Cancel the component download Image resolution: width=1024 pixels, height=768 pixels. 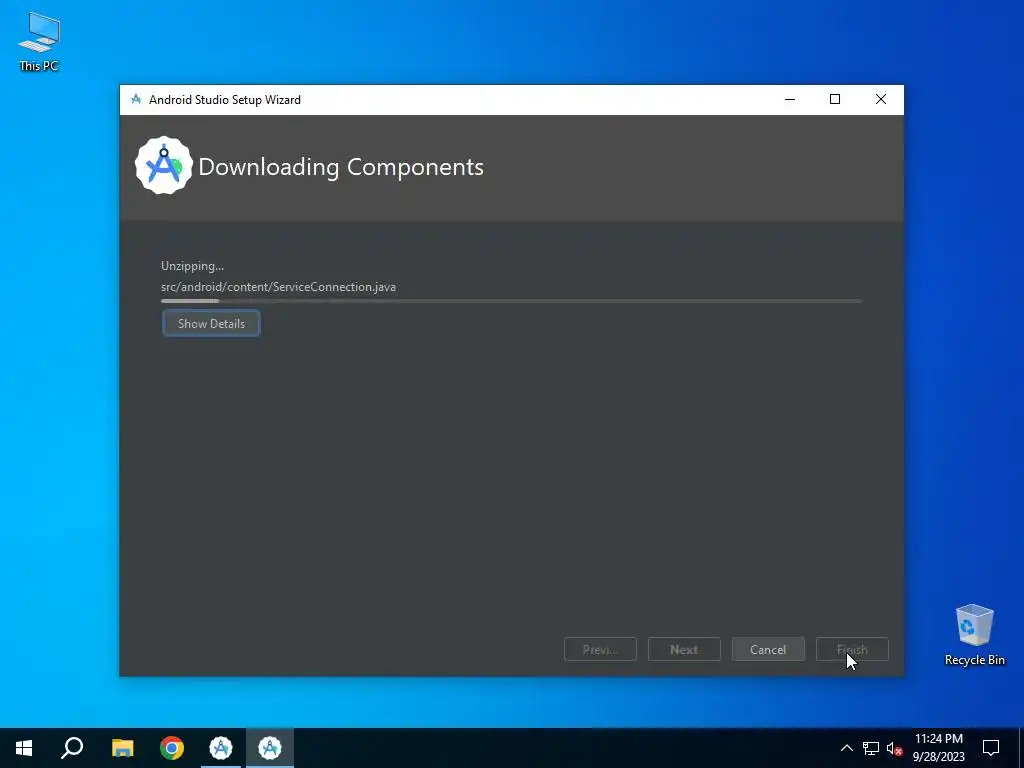tap(768, 649)
